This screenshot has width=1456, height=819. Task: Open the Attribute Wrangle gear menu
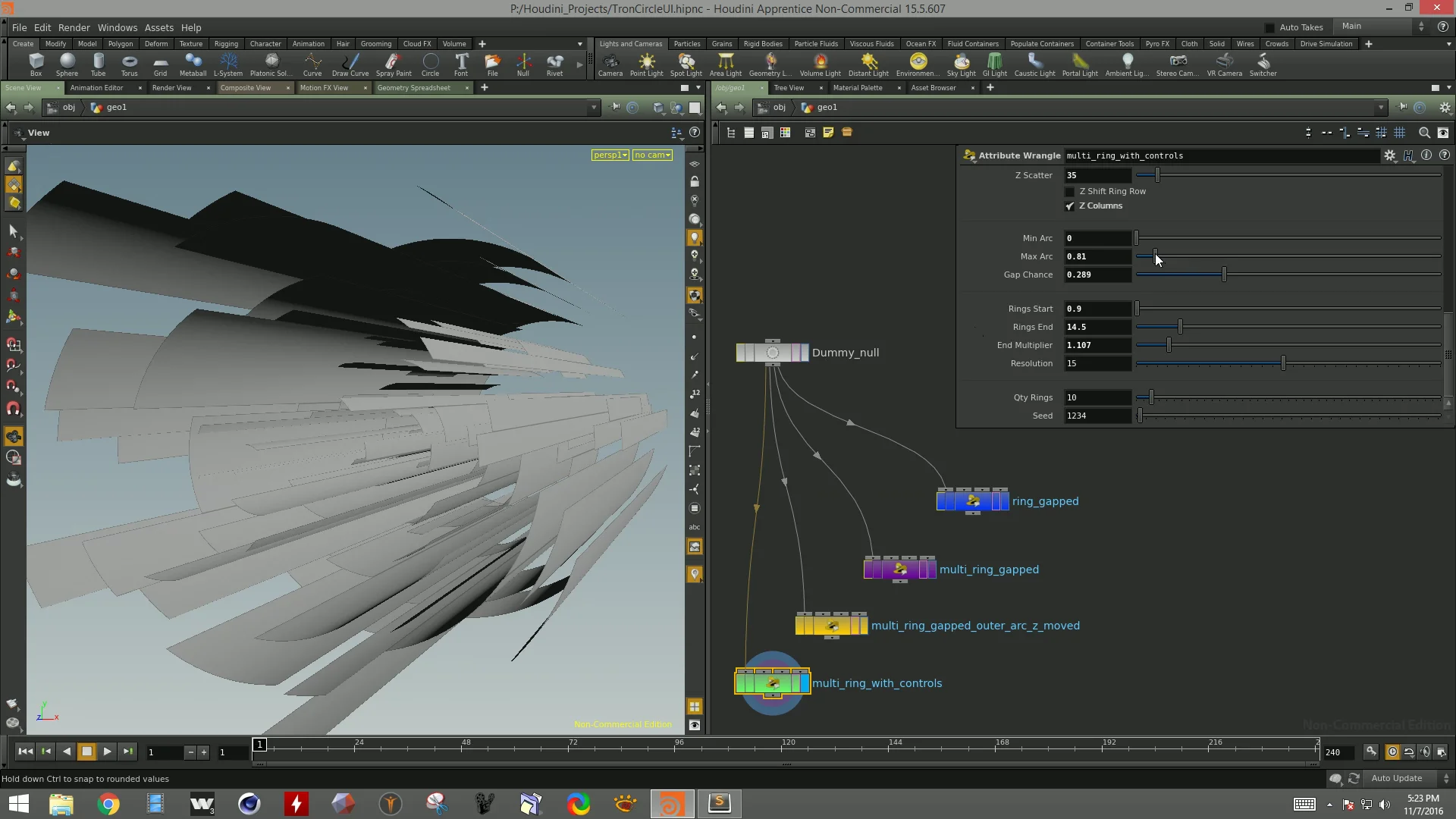point(1391,155)
